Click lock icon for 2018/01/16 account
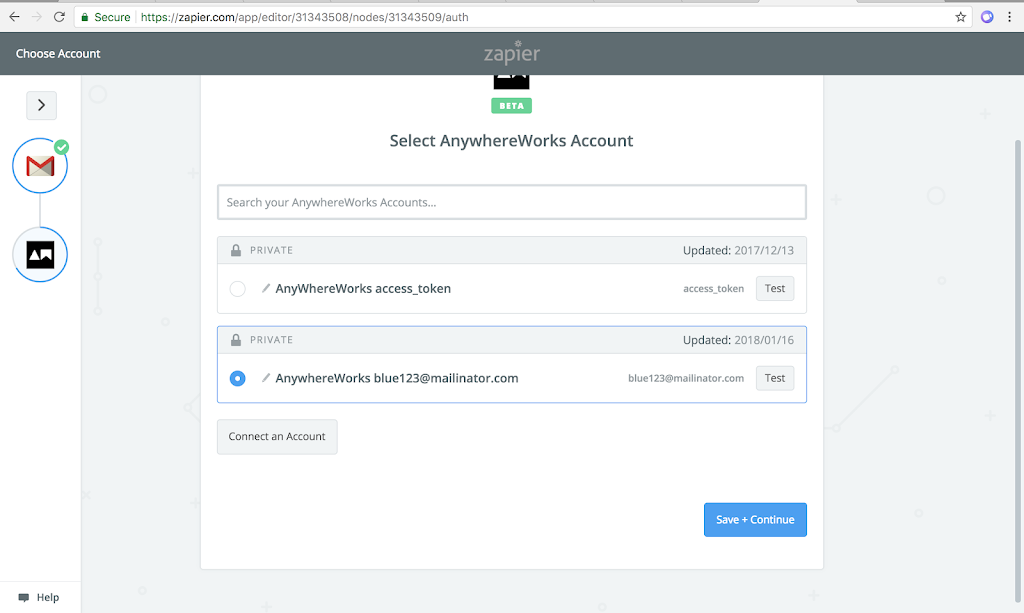This screenshot has height=613, width=1024. [x=236, y=340]
